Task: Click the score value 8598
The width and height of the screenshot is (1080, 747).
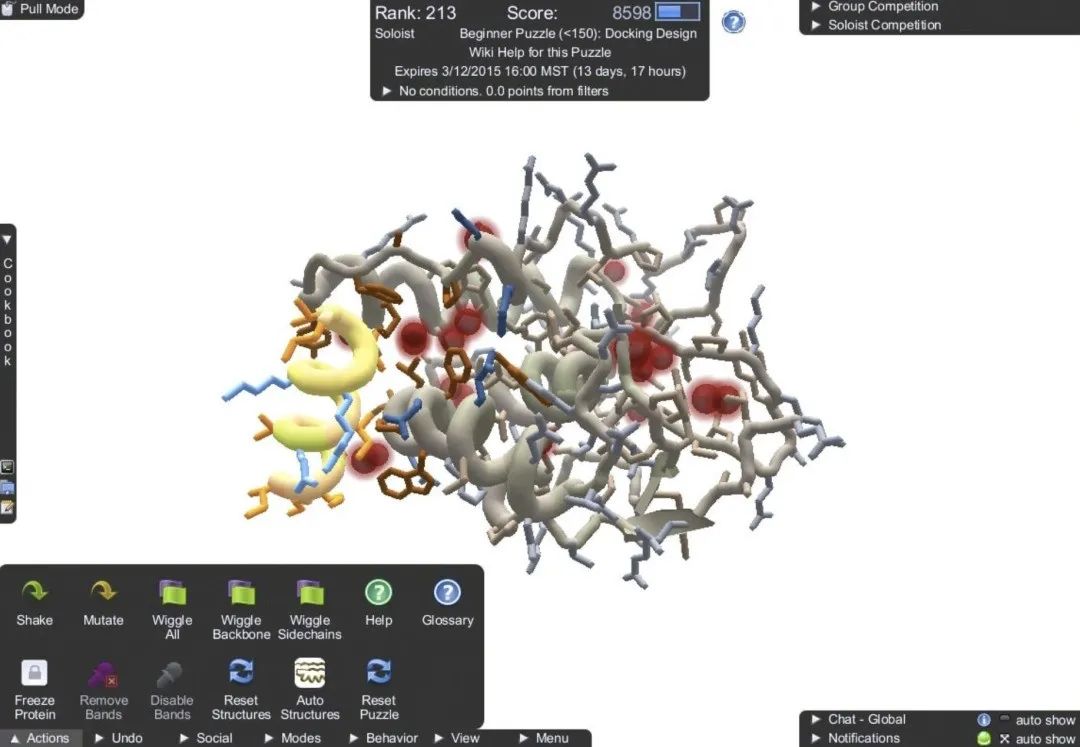Action: tap(631, 13)
